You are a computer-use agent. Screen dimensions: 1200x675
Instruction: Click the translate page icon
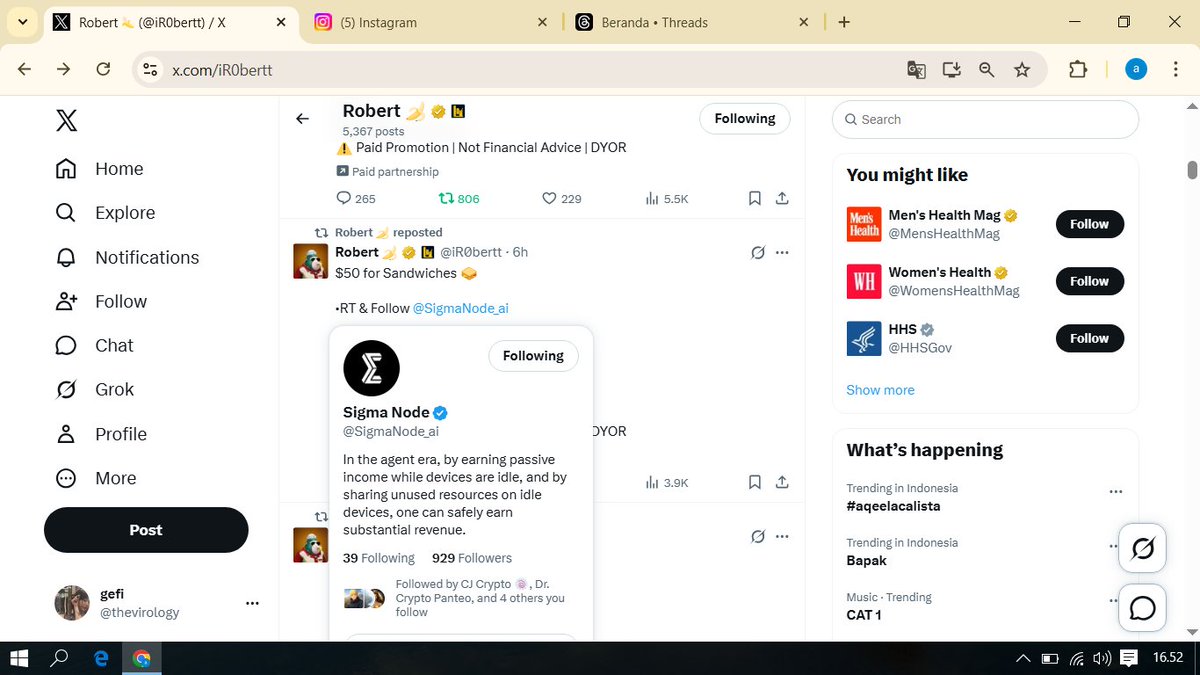coord(916,69)
